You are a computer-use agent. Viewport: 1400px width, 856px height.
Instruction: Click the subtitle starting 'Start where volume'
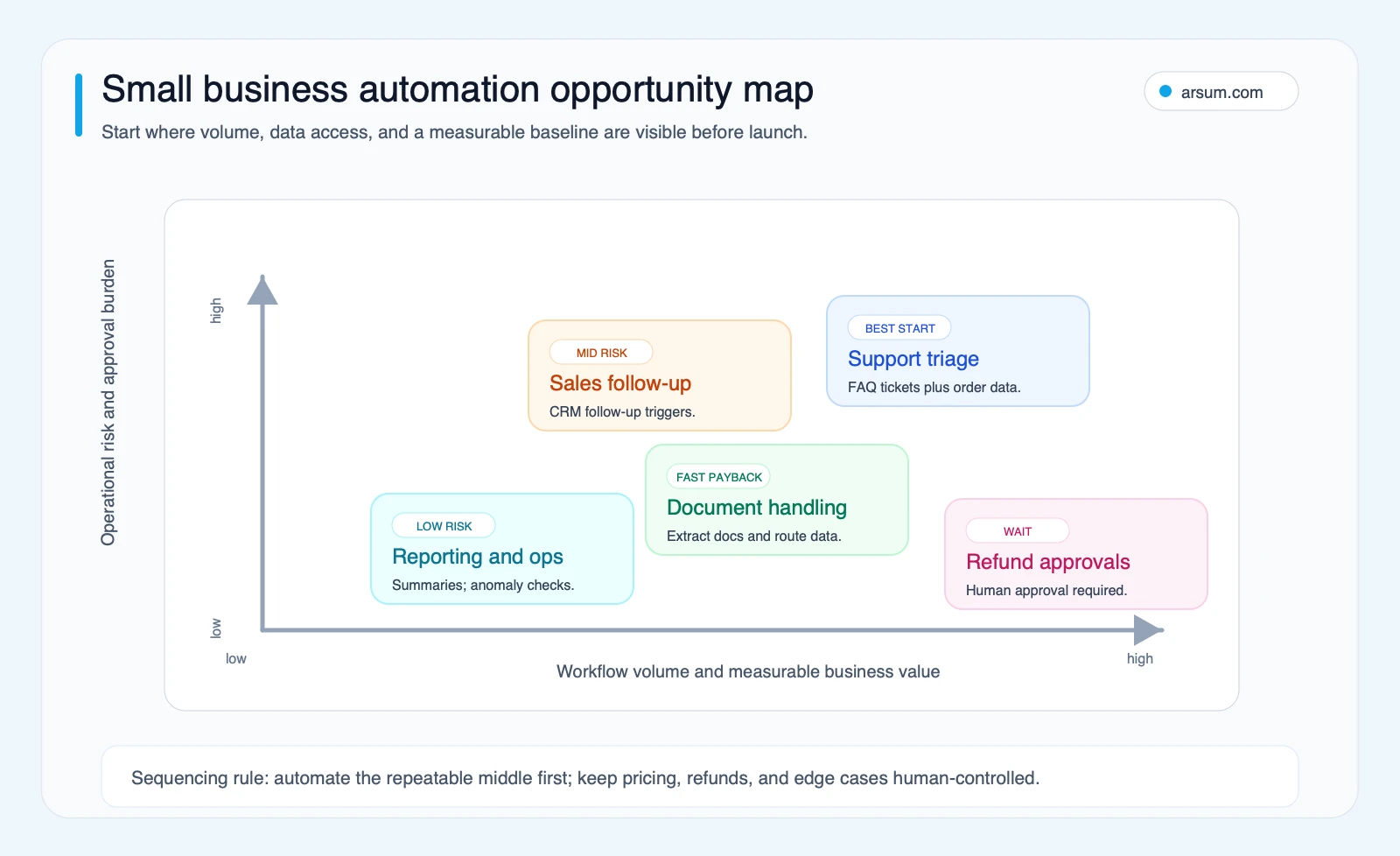(x=454, y=132)
